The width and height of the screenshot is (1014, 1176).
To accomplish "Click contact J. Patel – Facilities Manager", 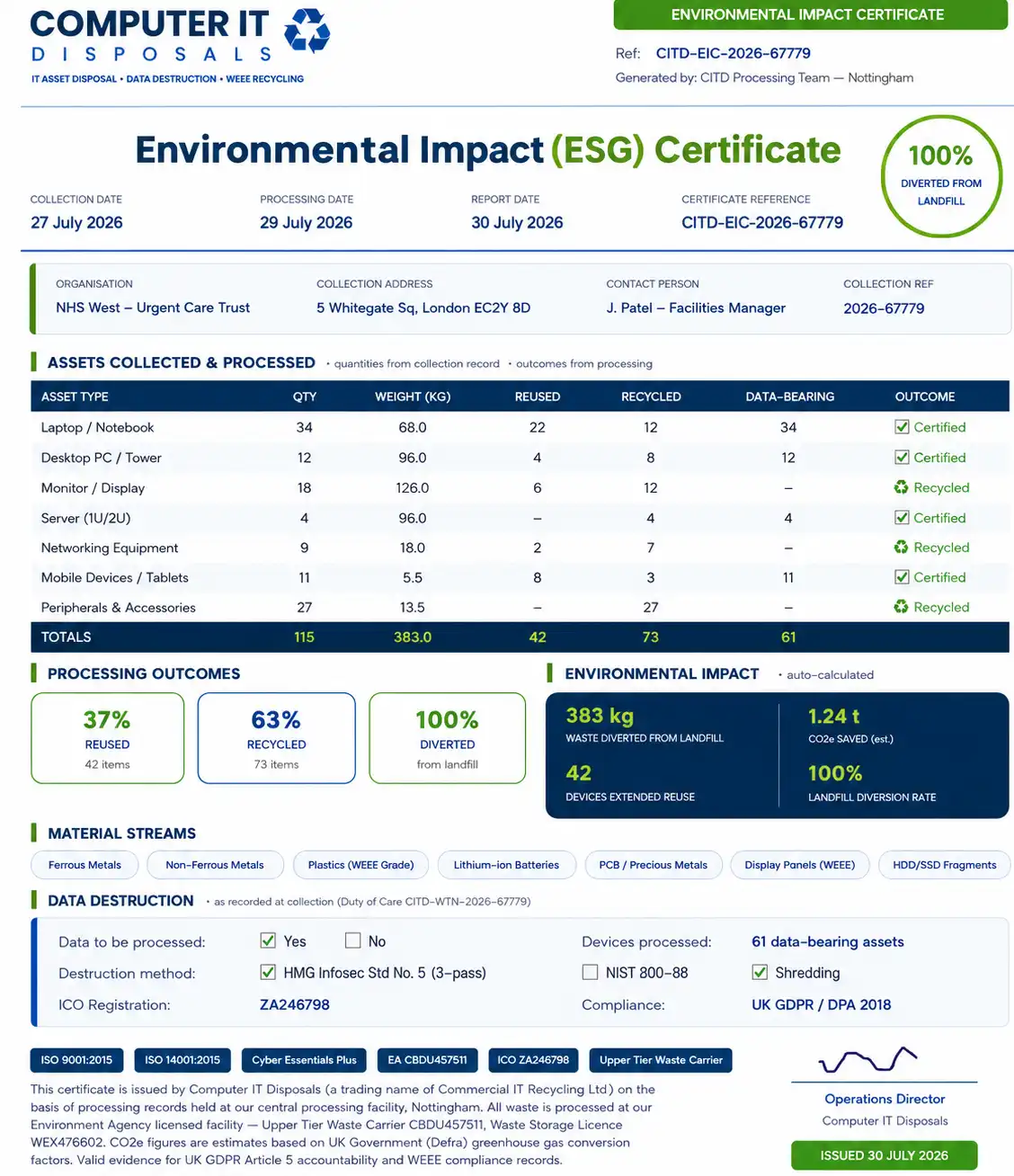I will [x=696, y=307].
